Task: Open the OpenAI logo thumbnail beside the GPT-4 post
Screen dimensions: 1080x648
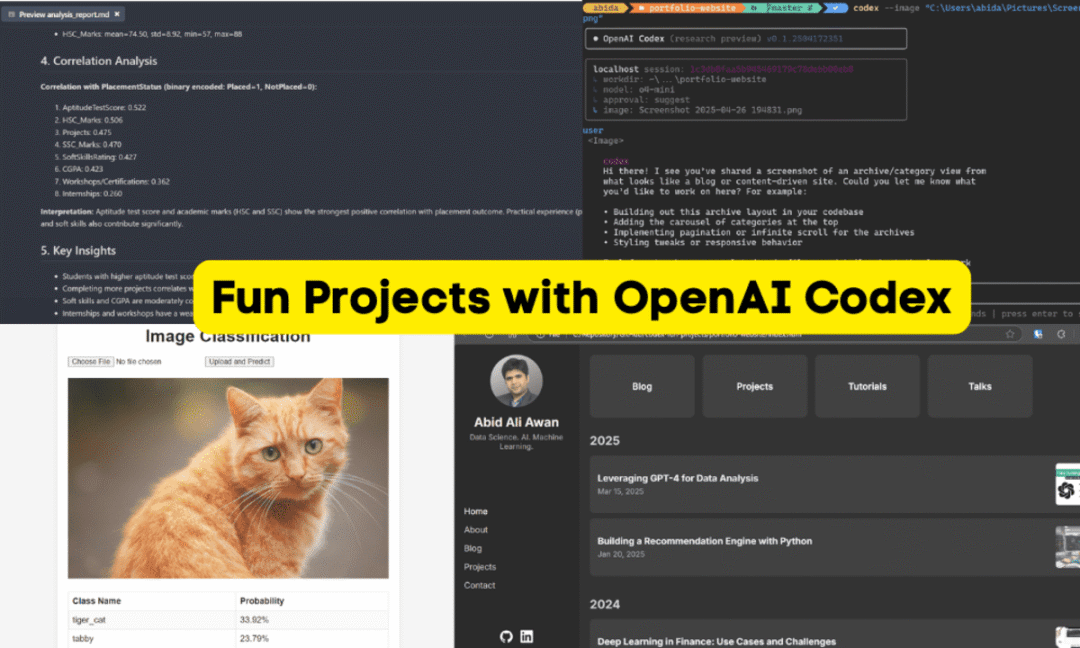Action: (1066, 485)
